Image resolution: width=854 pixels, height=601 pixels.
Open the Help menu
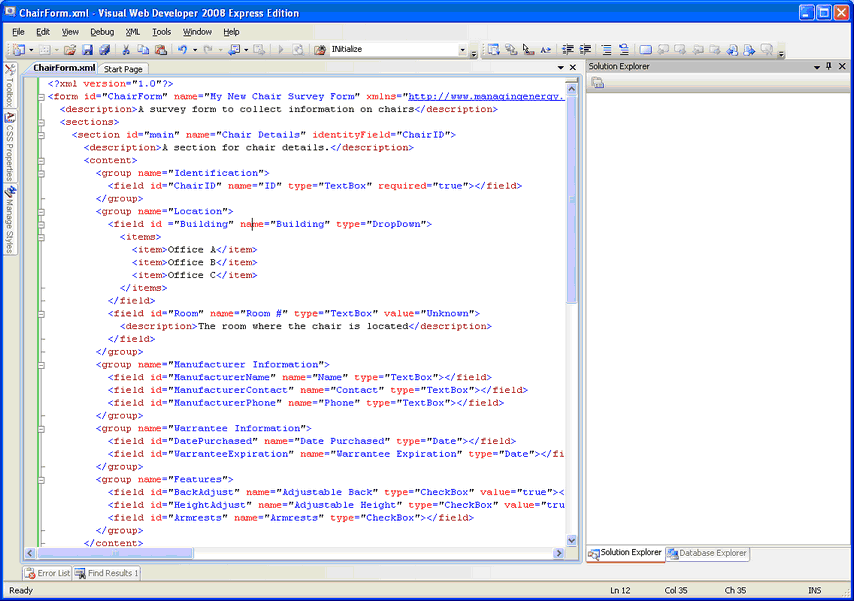231,32
